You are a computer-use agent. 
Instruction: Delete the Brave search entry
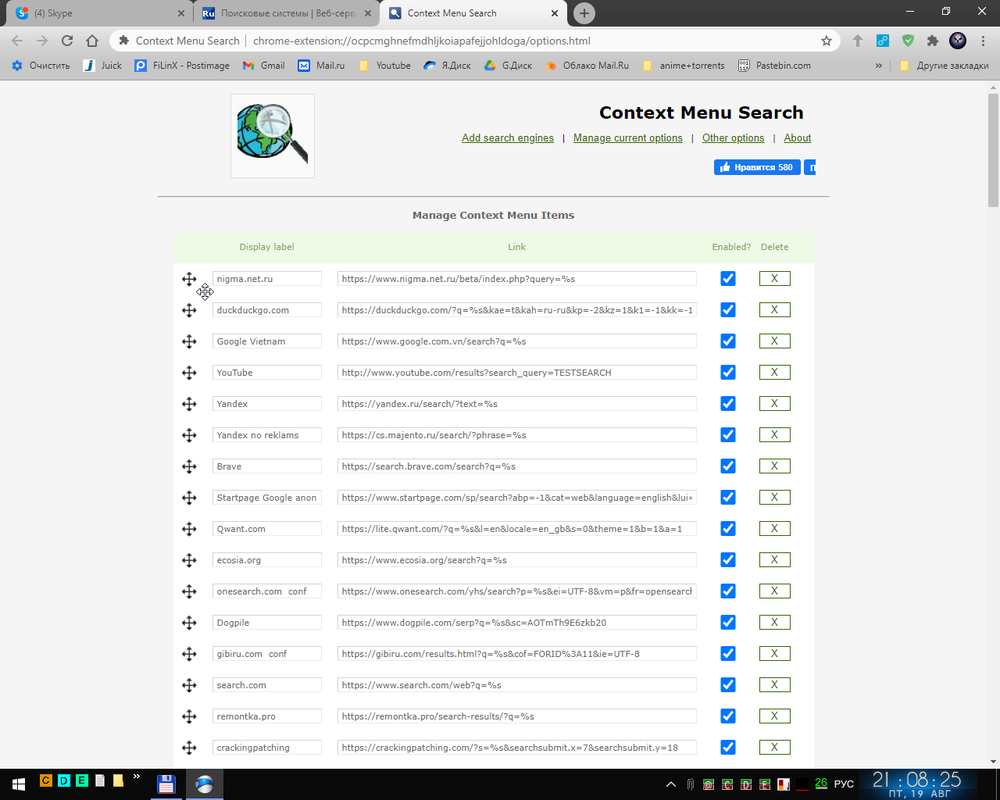(774, 466)
